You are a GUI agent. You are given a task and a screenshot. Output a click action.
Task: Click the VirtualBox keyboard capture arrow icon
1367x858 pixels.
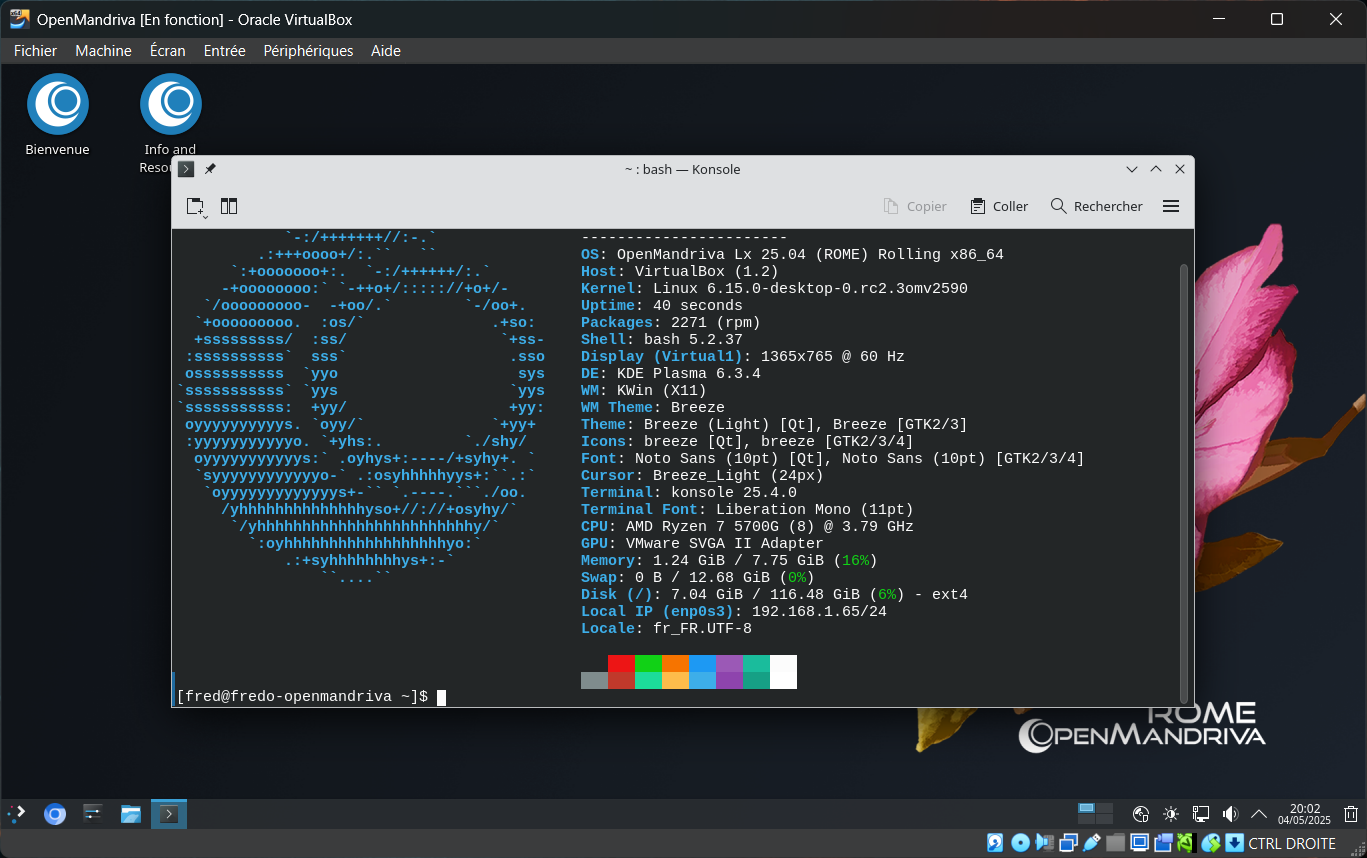point(1234,843)
